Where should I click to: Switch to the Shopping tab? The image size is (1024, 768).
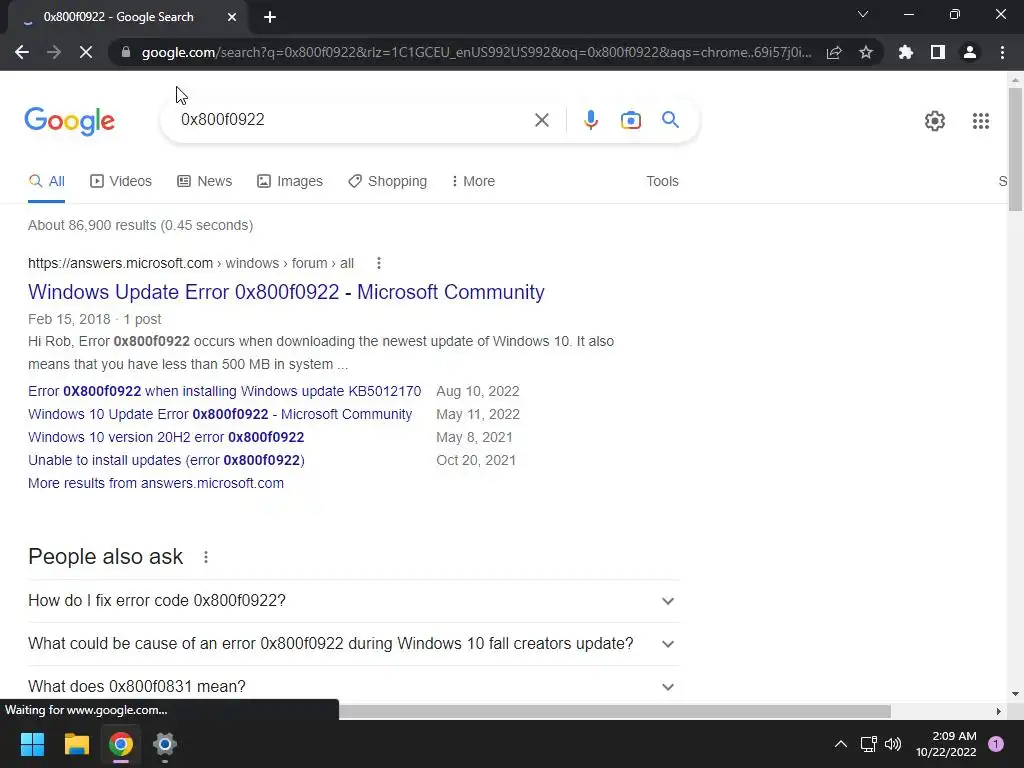click(x=387, y=181)
